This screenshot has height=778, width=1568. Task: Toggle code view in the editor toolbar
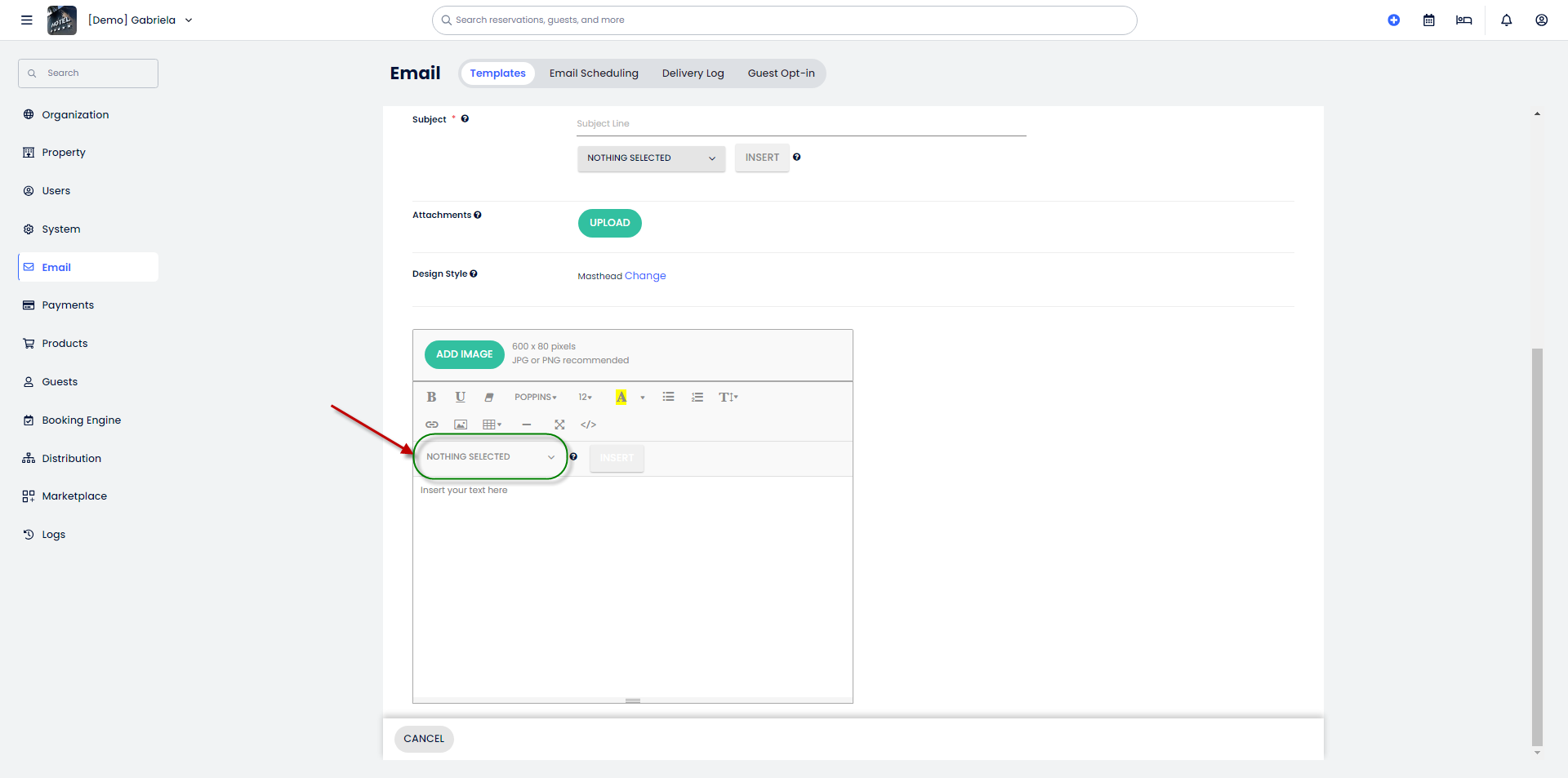(588, 425)
